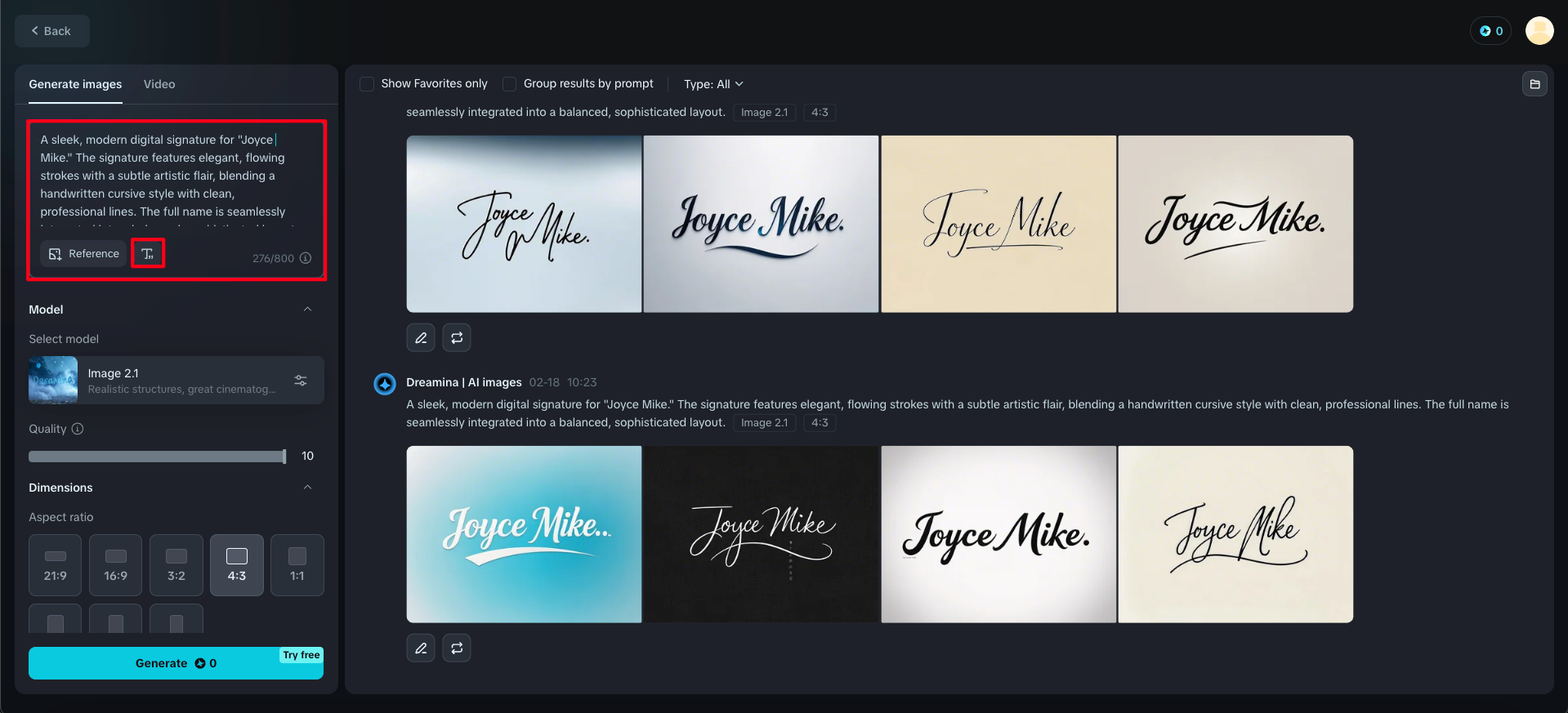Click the Try free badge

point(302,655)
